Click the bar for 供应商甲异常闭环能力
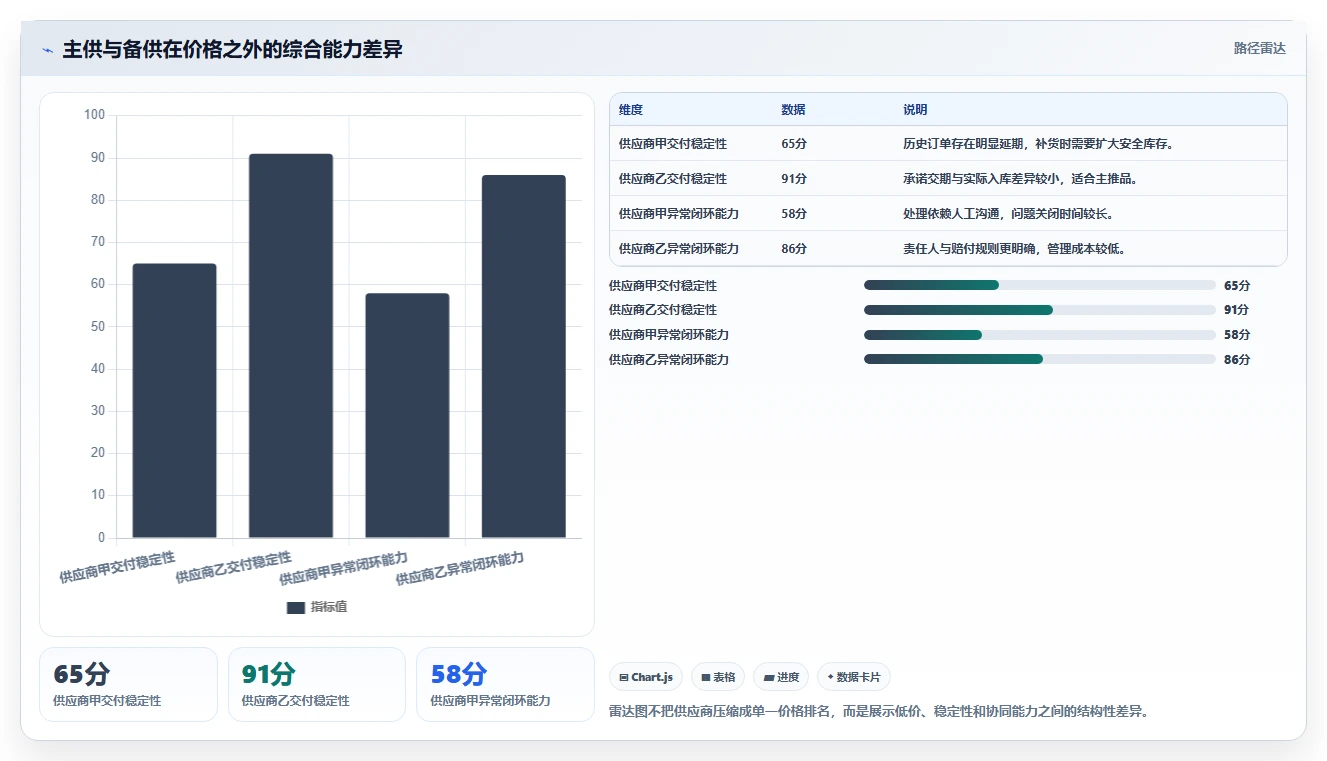This screenshot has width=1327, height=761. pos(407,416)
